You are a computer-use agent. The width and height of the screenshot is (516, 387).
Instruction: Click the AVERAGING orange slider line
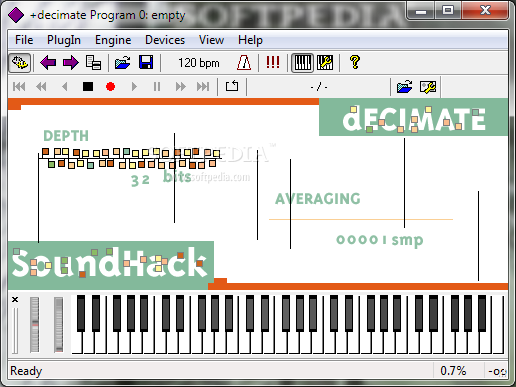tap(361, 219)
